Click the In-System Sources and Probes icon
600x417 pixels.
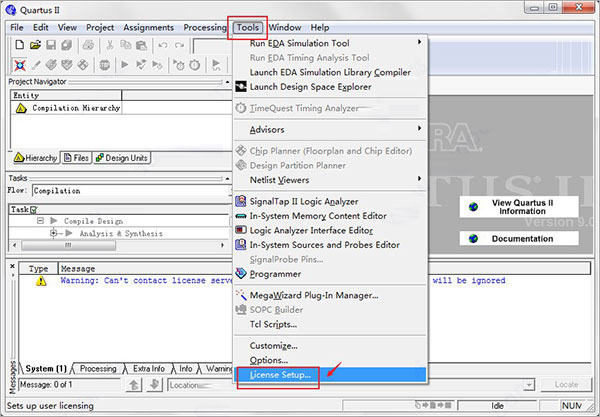[241, 244]
